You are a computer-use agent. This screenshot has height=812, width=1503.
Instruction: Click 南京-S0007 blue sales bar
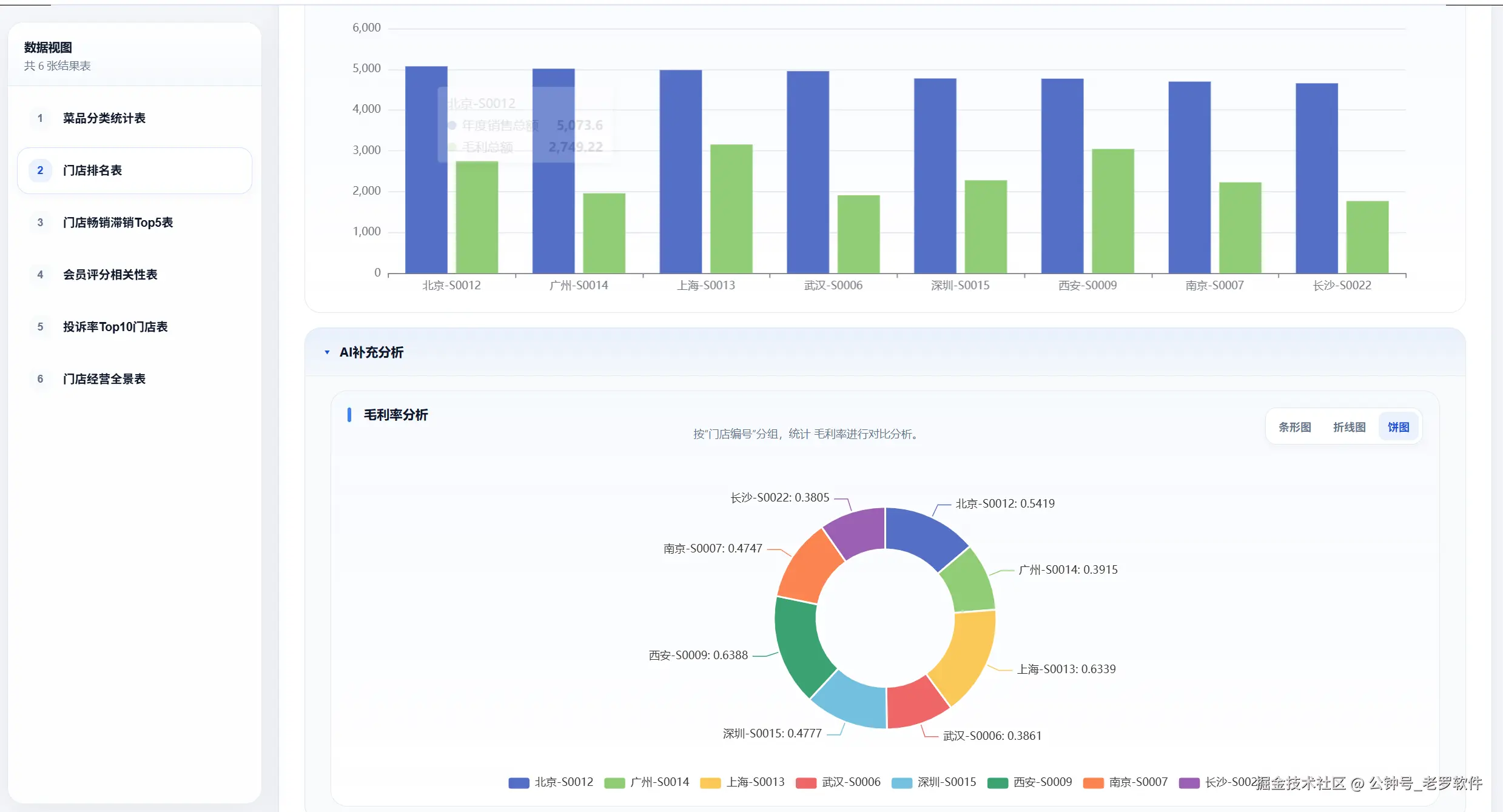click(1189, 178)
